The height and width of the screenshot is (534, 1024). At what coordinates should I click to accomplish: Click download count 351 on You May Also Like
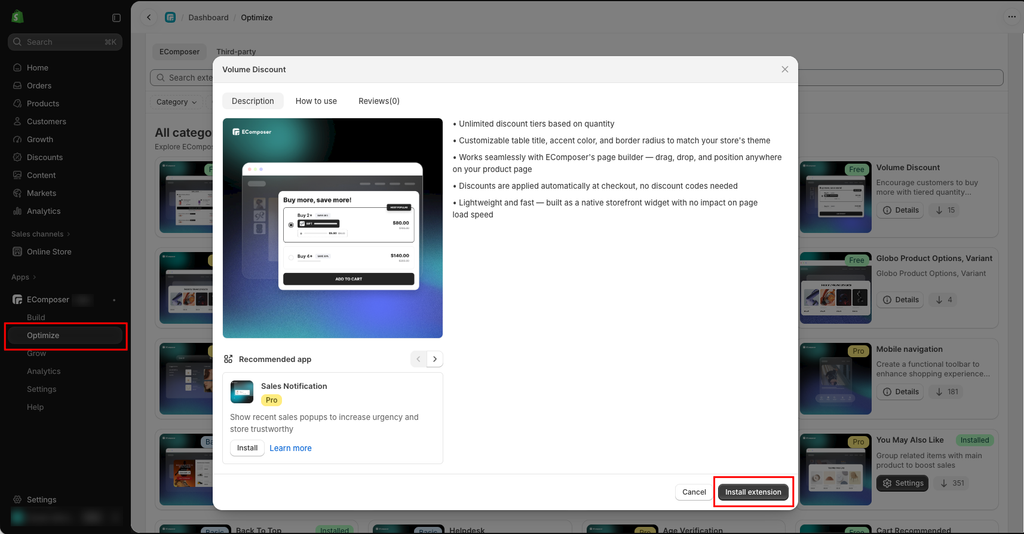point(951,483)
